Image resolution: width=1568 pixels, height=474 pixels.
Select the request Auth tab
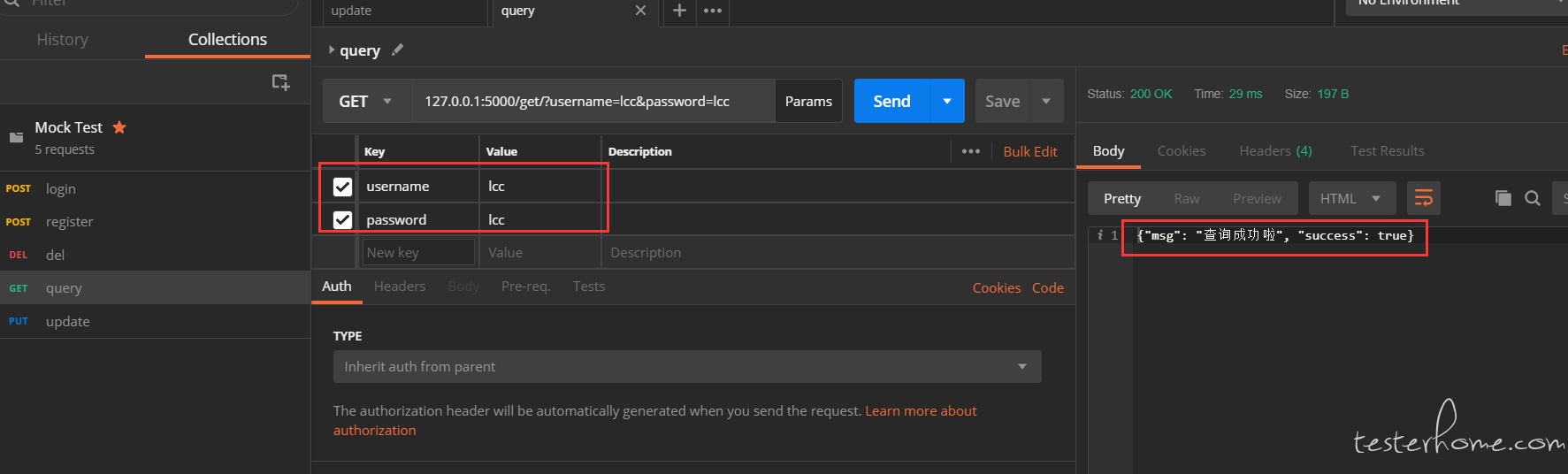coord(336,287)
